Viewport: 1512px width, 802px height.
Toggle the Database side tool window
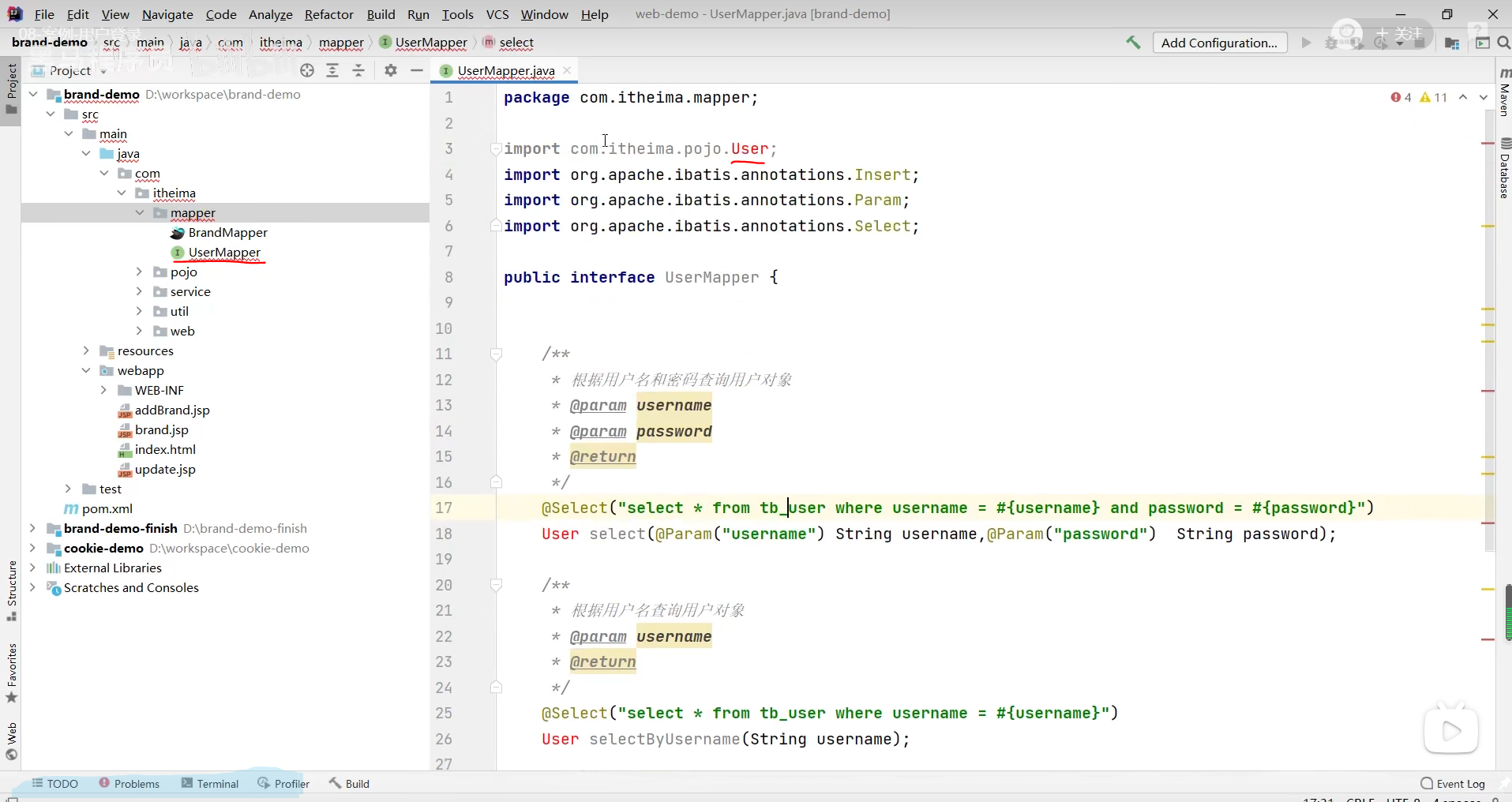[x=1504, y=169]
